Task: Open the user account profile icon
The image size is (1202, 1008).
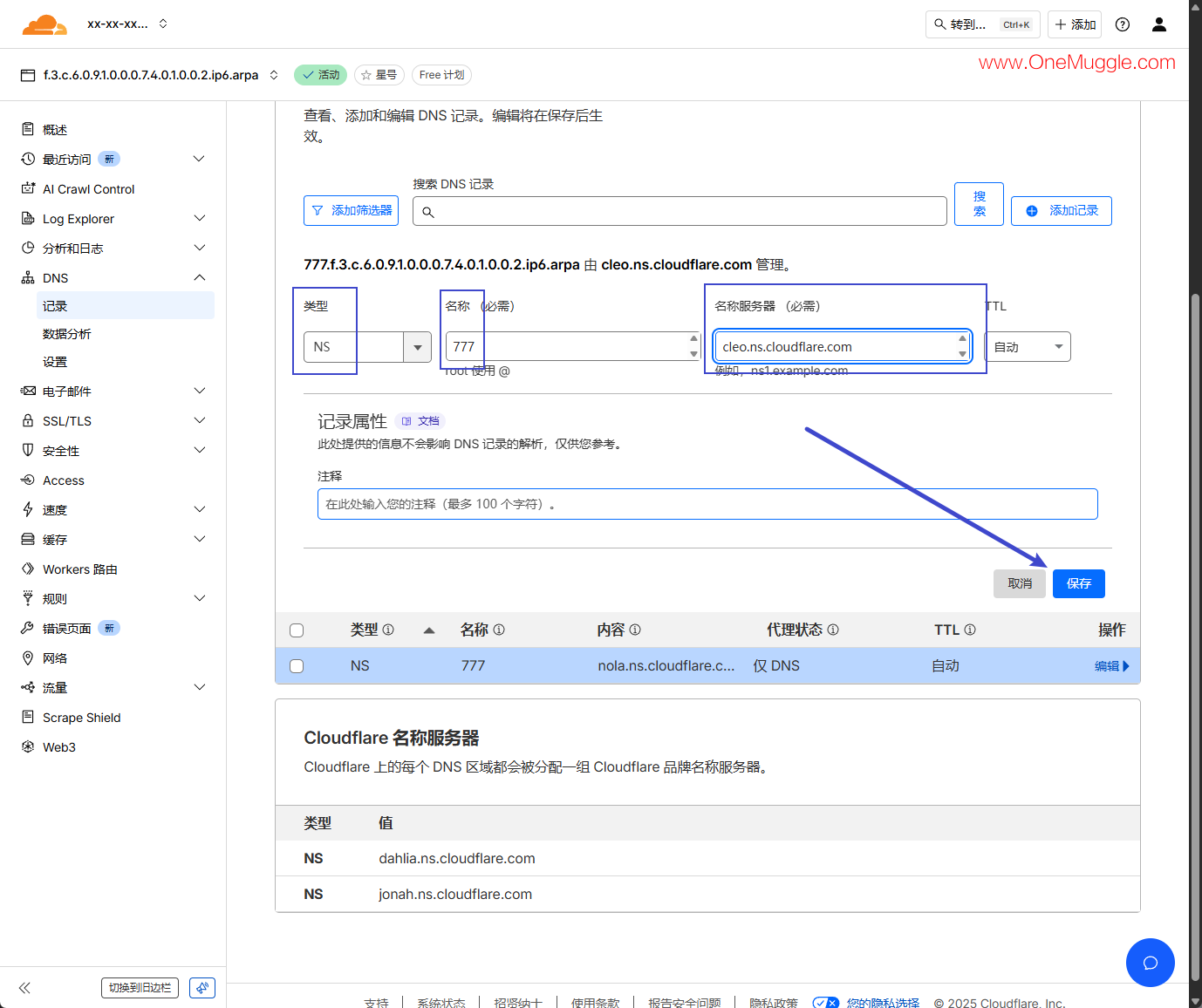Action: [1159, 24]
